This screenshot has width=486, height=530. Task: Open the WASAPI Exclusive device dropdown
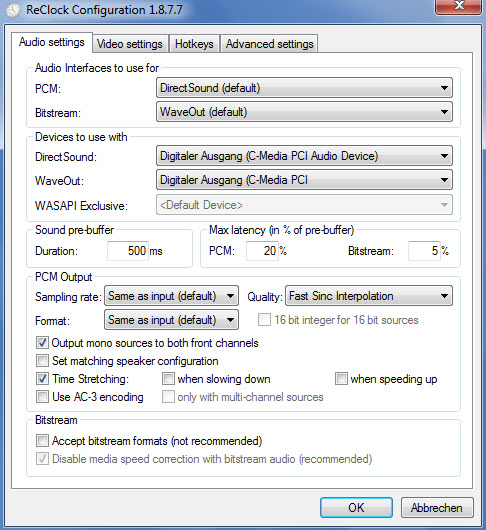pyautogui.click(x=304, y=205)
